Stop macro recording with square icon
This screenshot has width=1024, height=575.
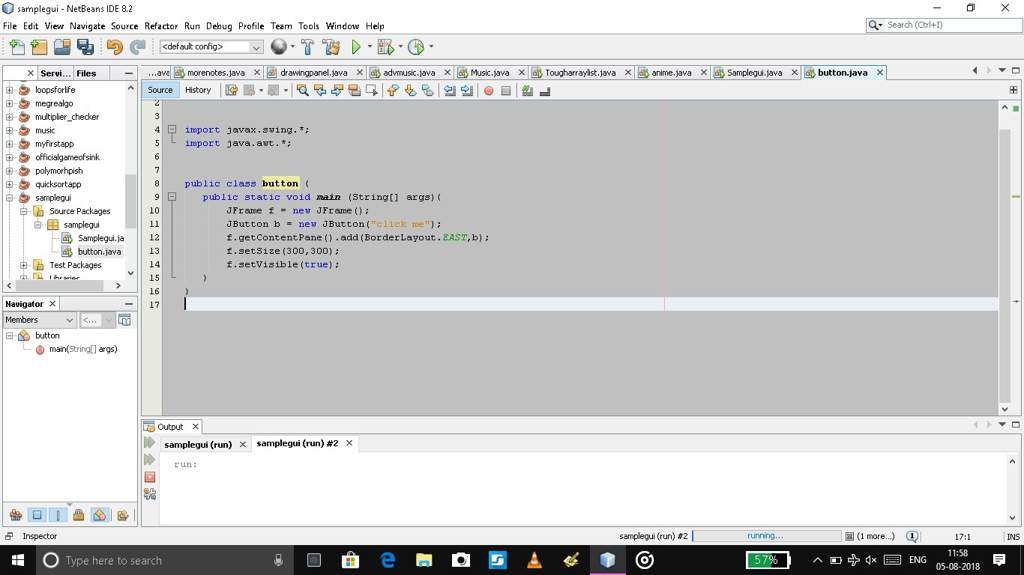coord(505,91)
